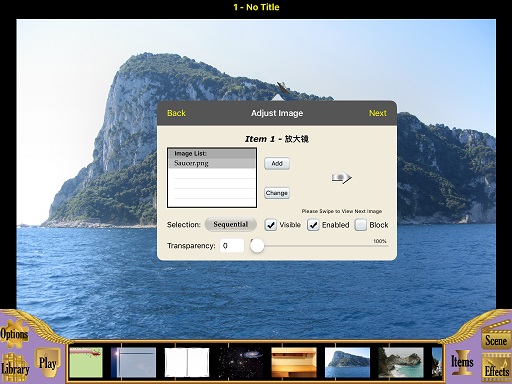Go to Next in Adjust Image dialog

[378, 113]
